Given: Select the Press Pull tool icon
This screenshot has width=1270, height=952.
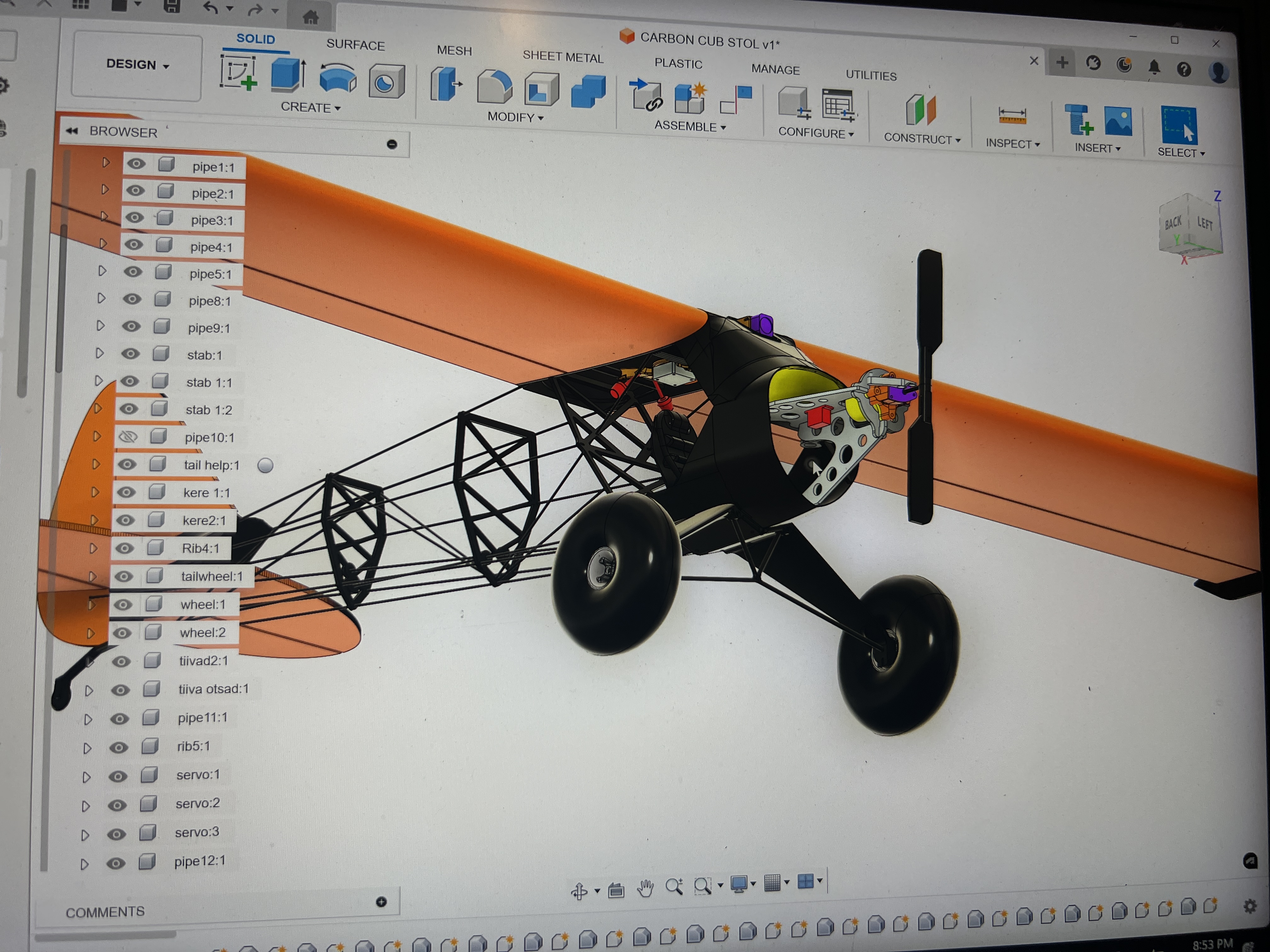Looking at the screenshot, I should coord(446,84).
